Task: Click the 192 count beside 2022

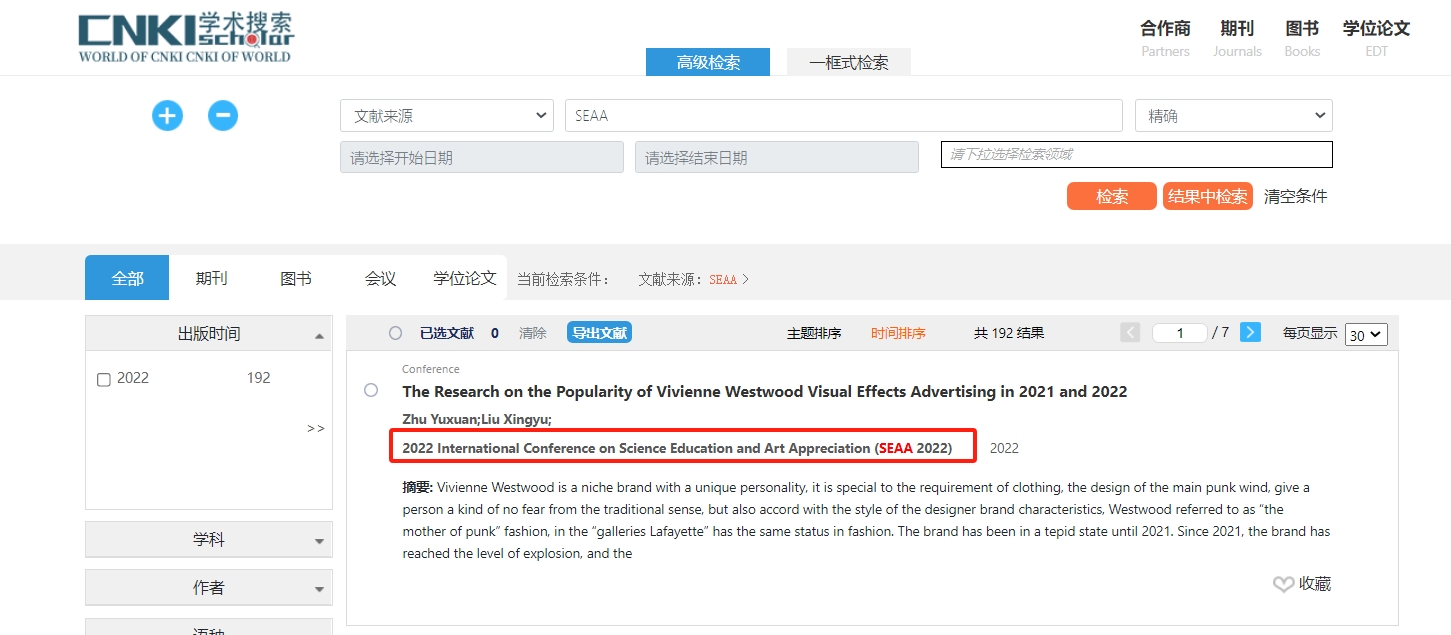Action: point(259,378)
